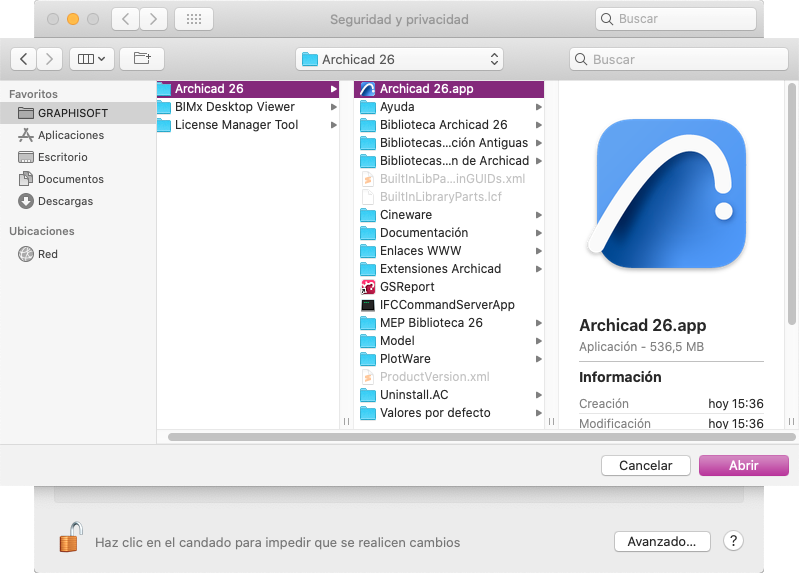Expand MEP Biblioteca 26 folder arrow
The width and height of the screenshot is (799, 573).
(x=539, y=323)
